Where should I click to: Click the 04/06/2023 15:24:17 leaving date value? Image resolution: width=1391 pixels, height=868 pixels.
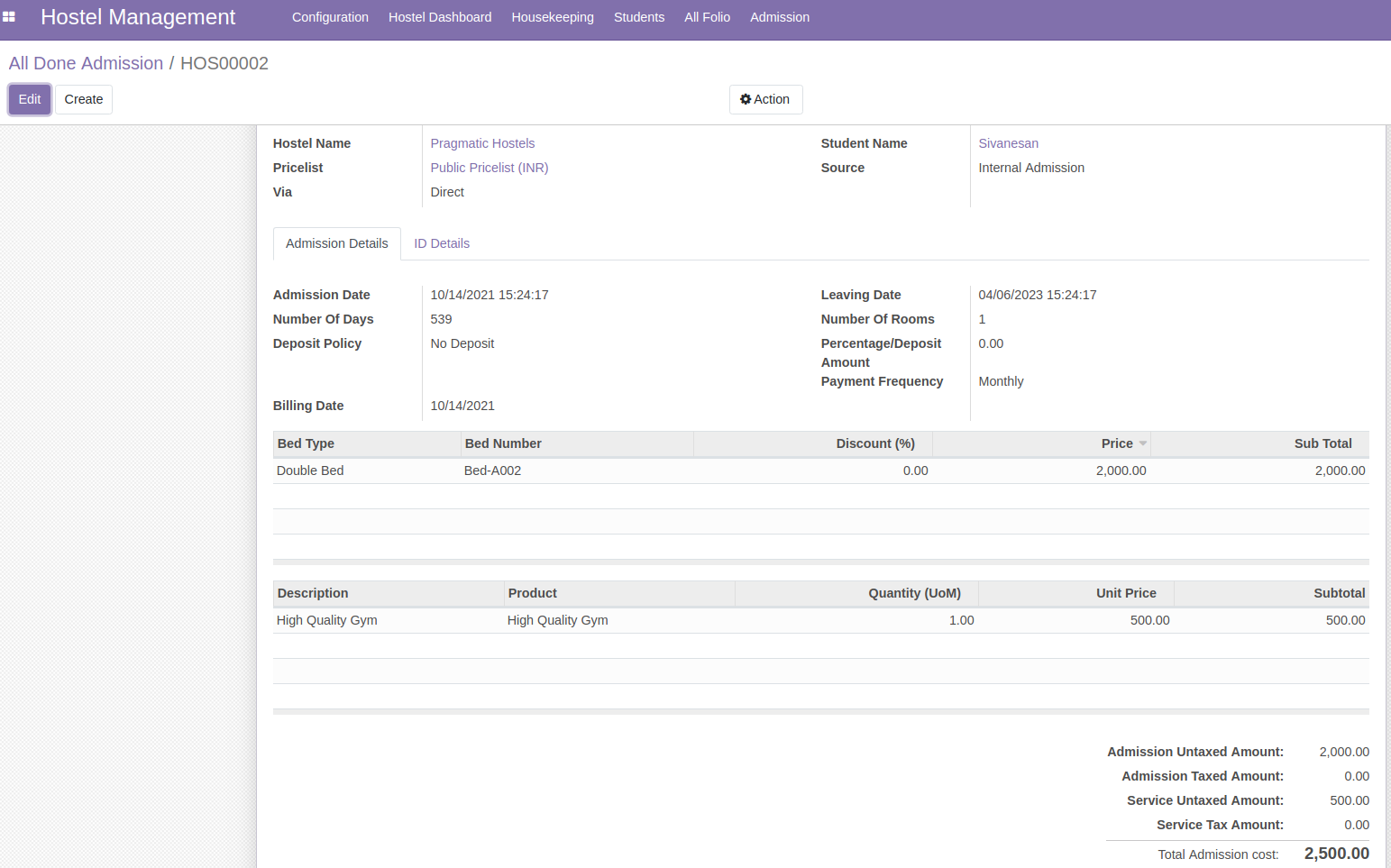click(1038, 295)
